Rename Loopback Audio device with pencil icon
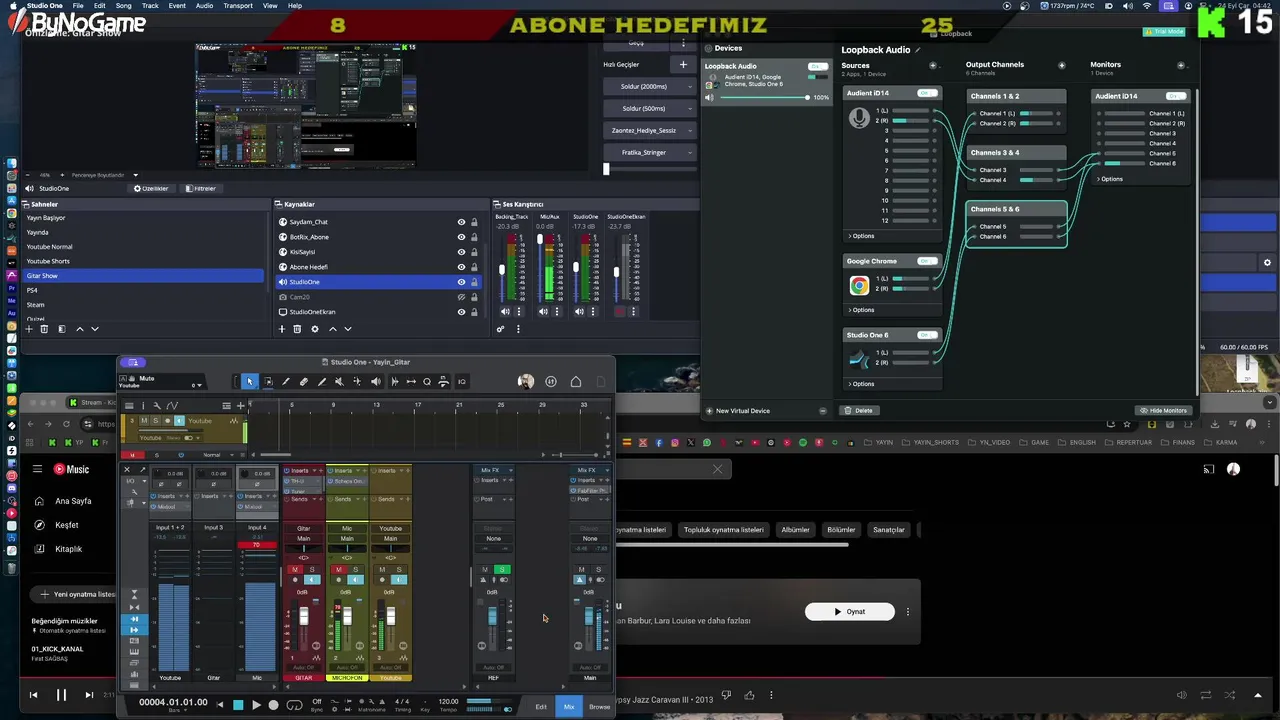The width and height of the screenshot is (1280, 720). click(x=917, y=50)
